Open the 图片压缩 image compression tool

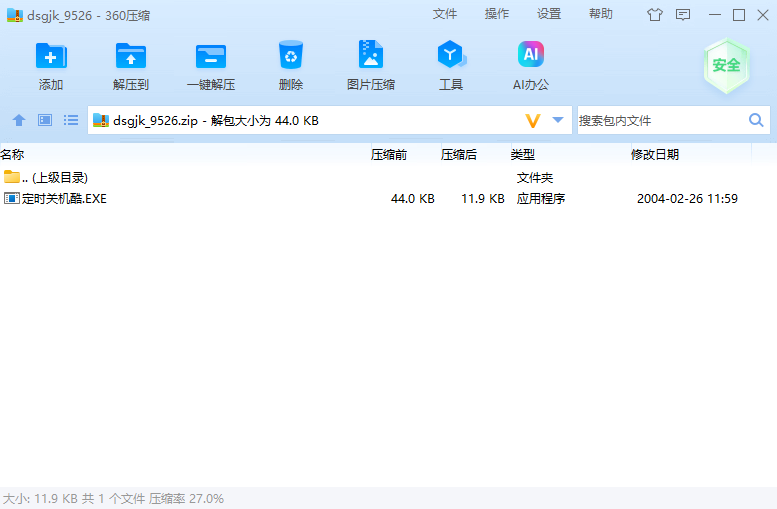(371, 55)
